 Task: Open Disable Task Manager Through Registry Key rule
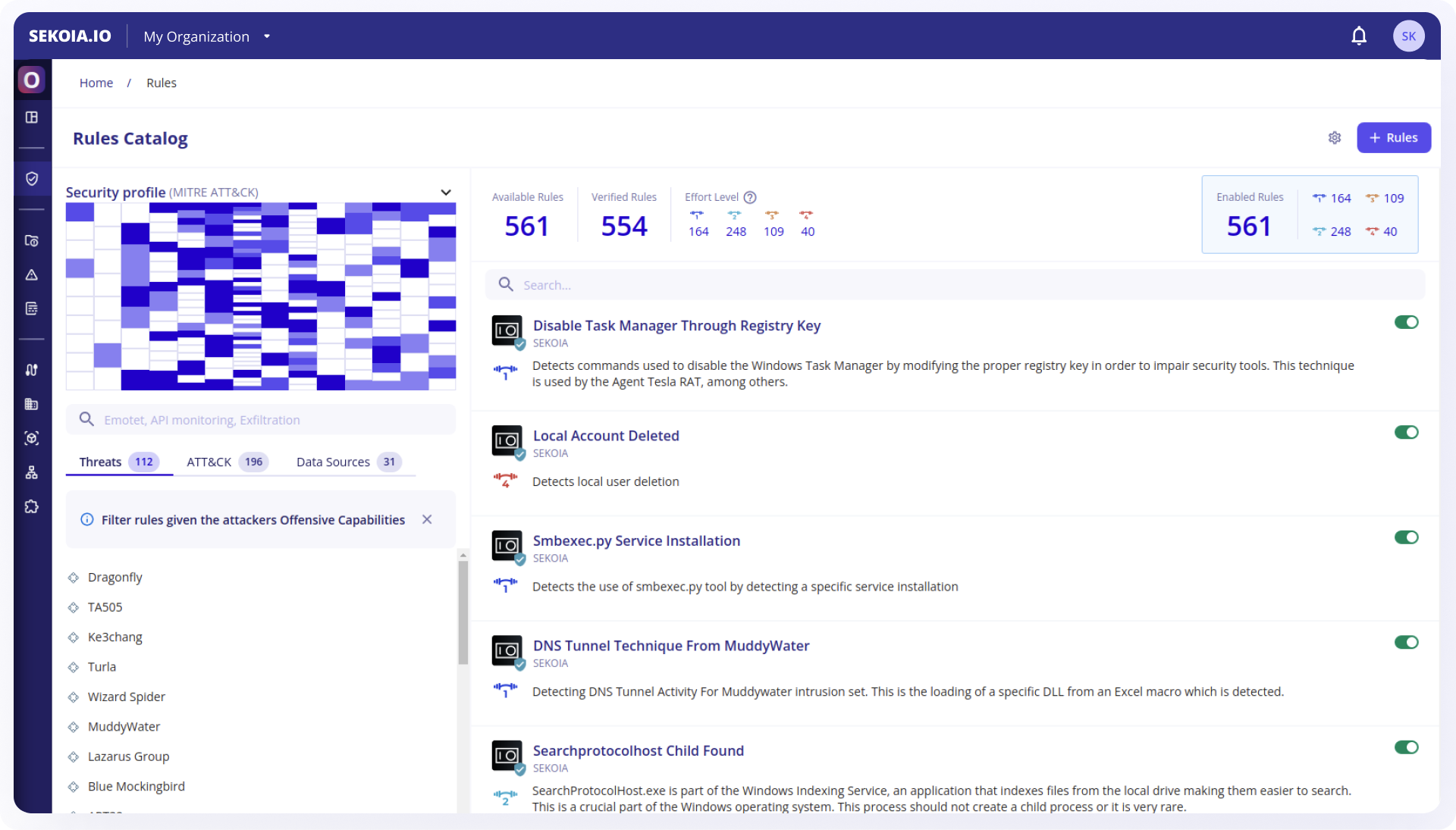pos(676,325)
